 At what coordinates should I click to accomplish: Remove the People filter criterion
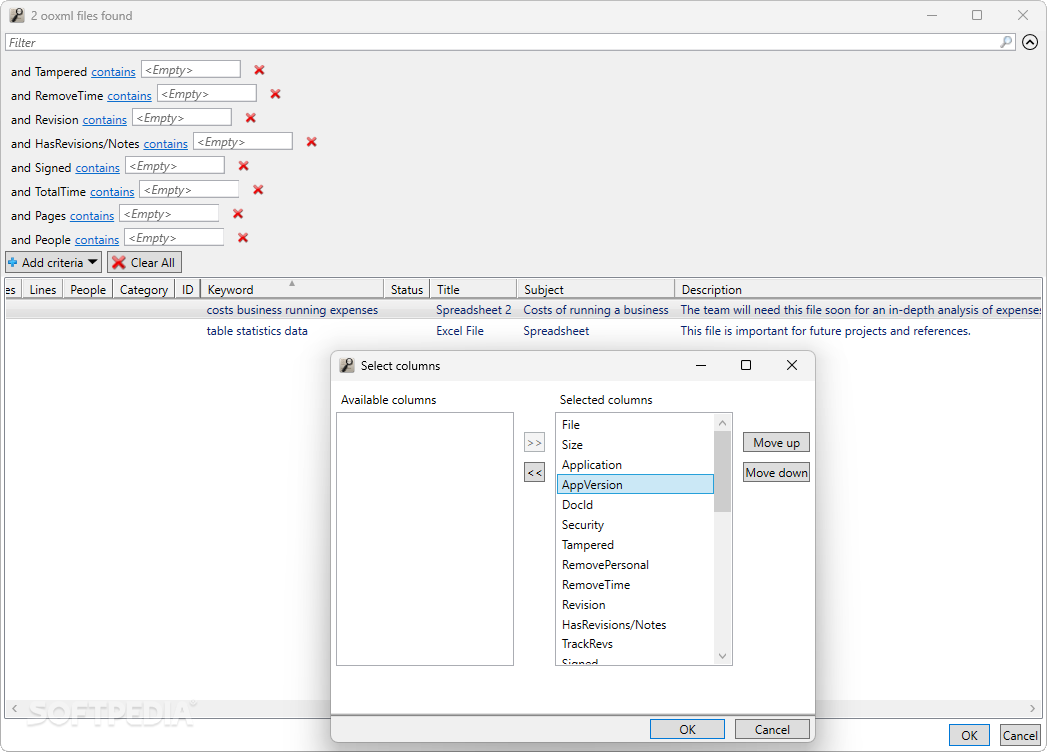[243, 238]
